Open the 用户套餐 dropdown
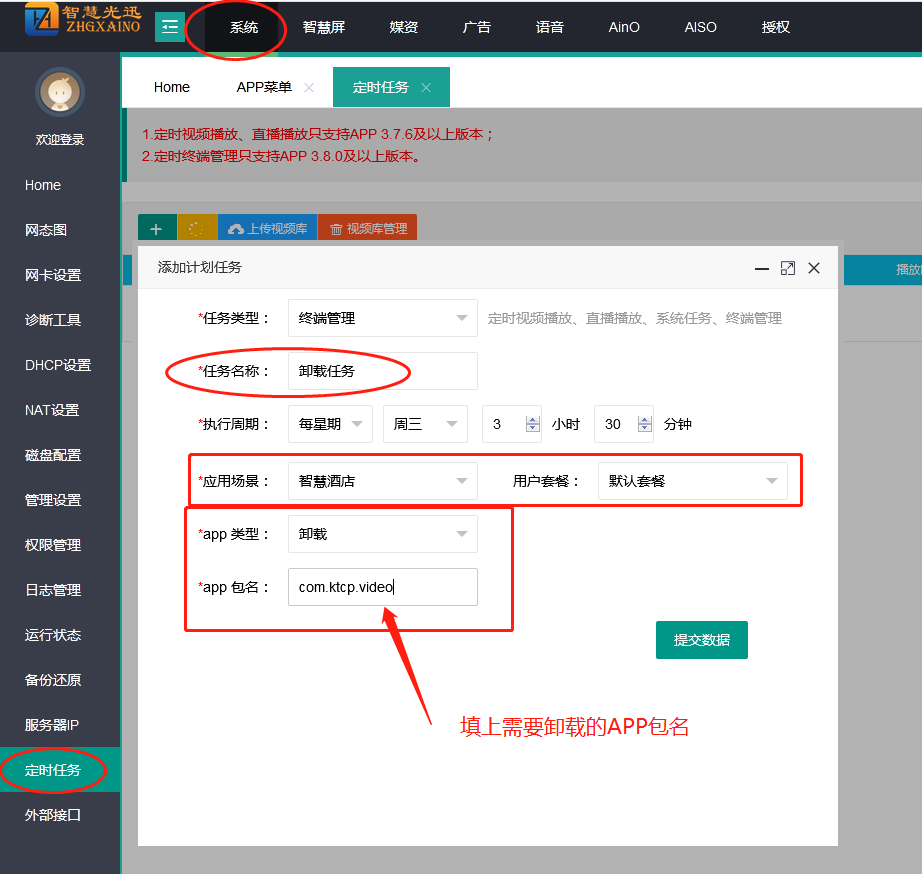Viewport: 922px width, 874px height. pyautogui.click(x=692, y=481)
